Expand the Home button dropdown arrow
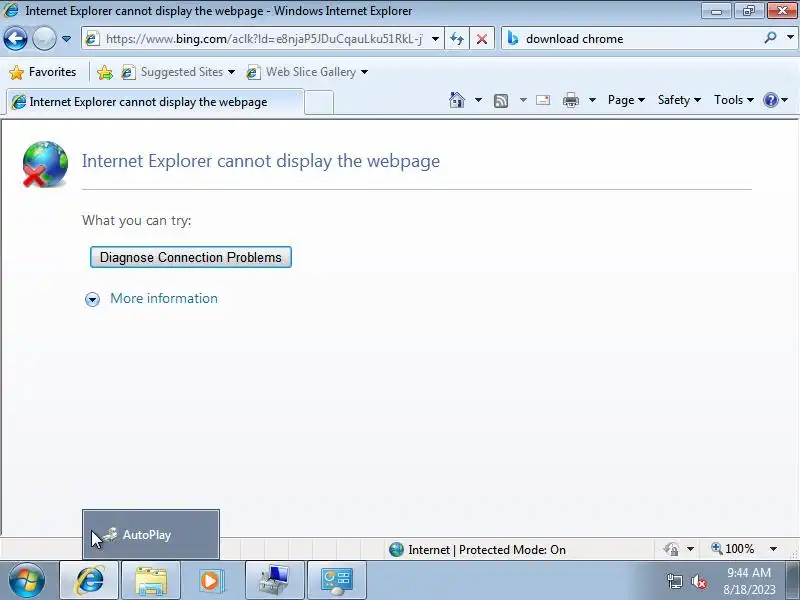 pyautogui.click(x=478, y=100)
